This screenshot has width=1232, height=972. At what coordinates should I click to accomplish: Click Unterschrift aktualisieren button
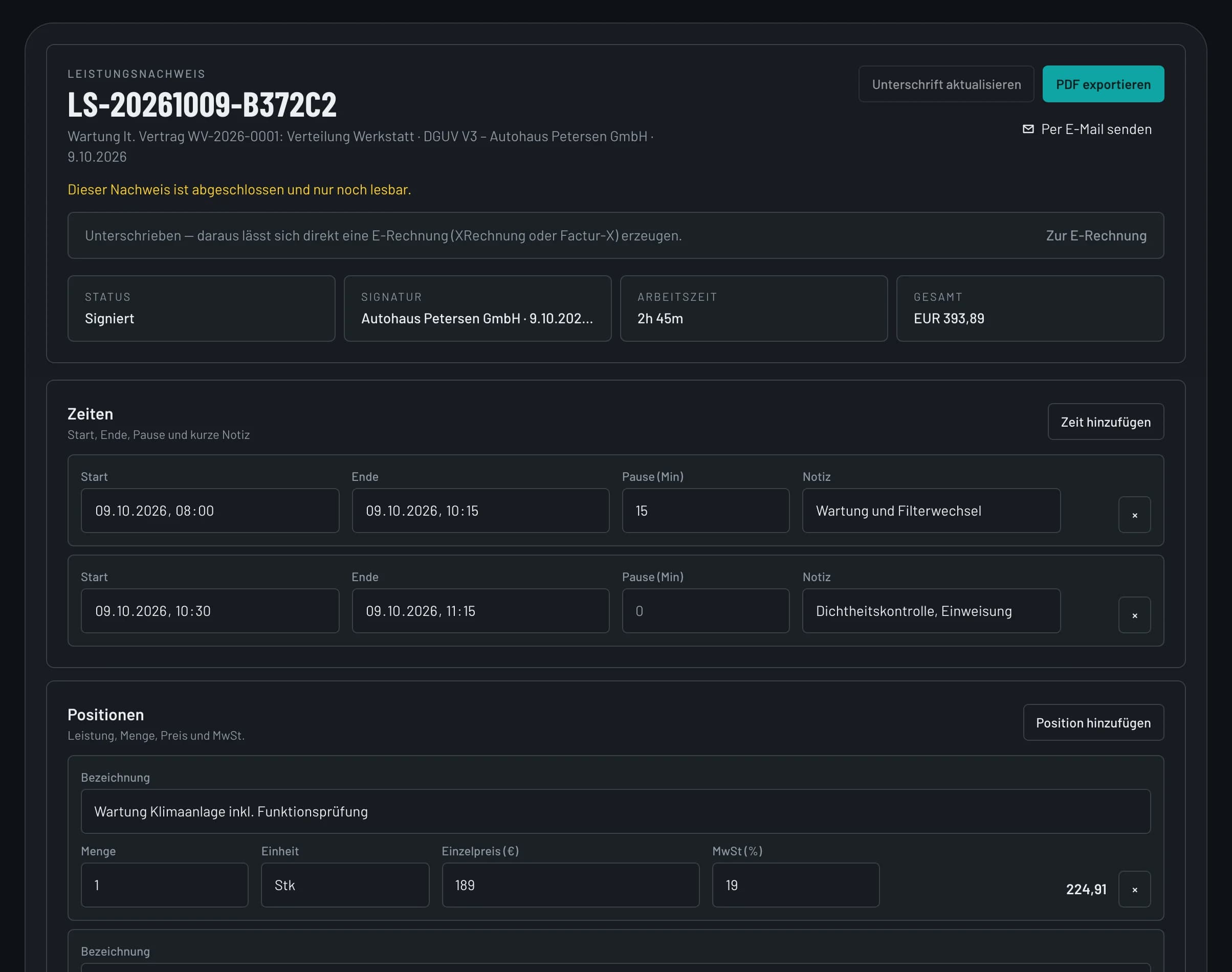[x=946, y=84]
